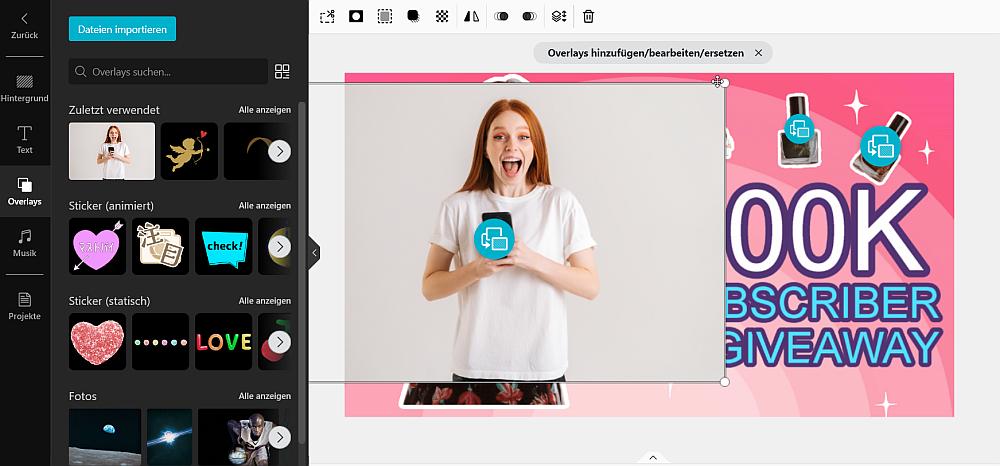Click the fade-in toggle icon in toolbar
The height and width of the screenshot is (466, 1000).
coord(501,17)
